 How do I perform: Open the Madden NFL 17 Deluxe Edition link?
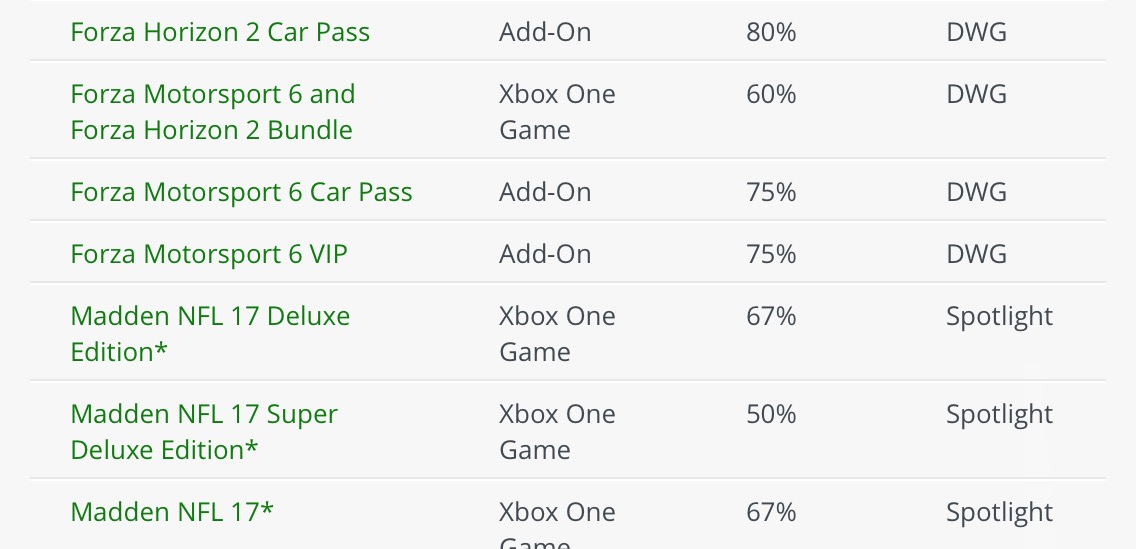click(x=210, y=334)
